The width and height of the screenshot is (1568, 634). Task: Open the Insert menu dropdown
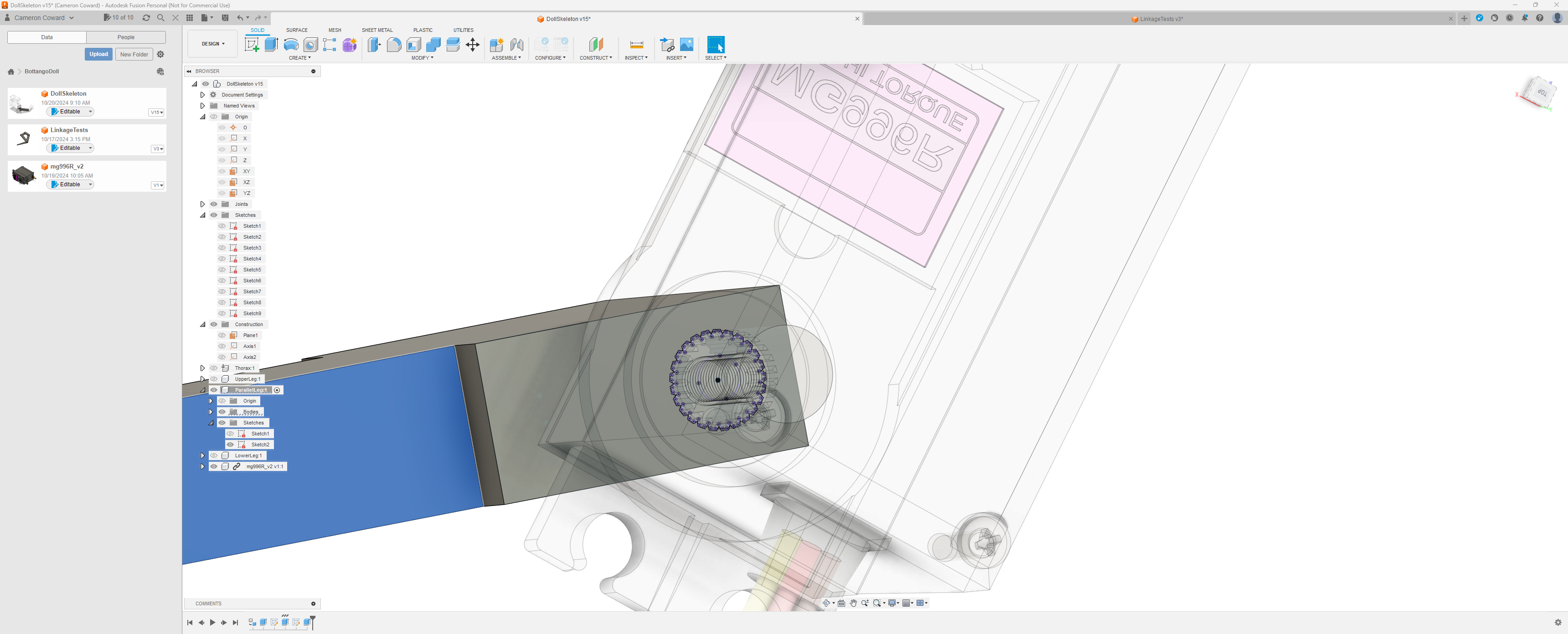click(x=676, y=58)
